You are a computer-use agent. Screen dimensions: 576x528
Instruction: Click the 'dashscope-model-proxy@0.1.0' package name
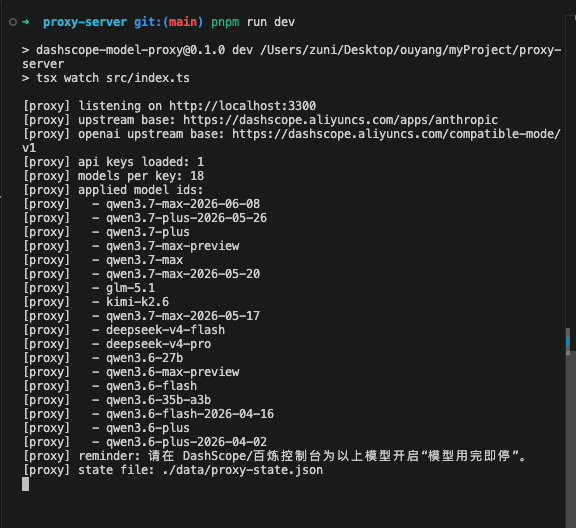pos(130,50)
